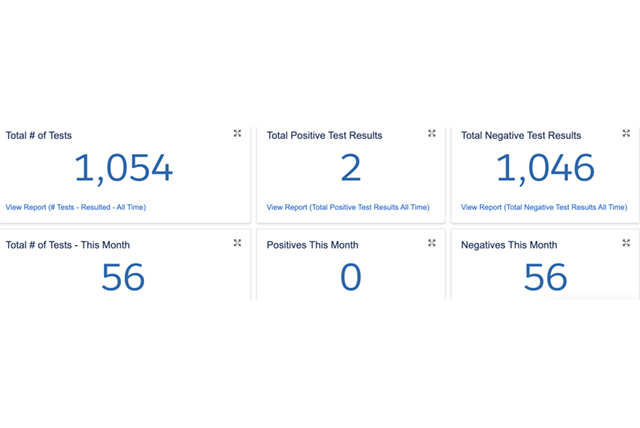Expand the Total Positive Test Results widget
The width and height of the screenshot is (640, 428).
[x=432, y=133]
